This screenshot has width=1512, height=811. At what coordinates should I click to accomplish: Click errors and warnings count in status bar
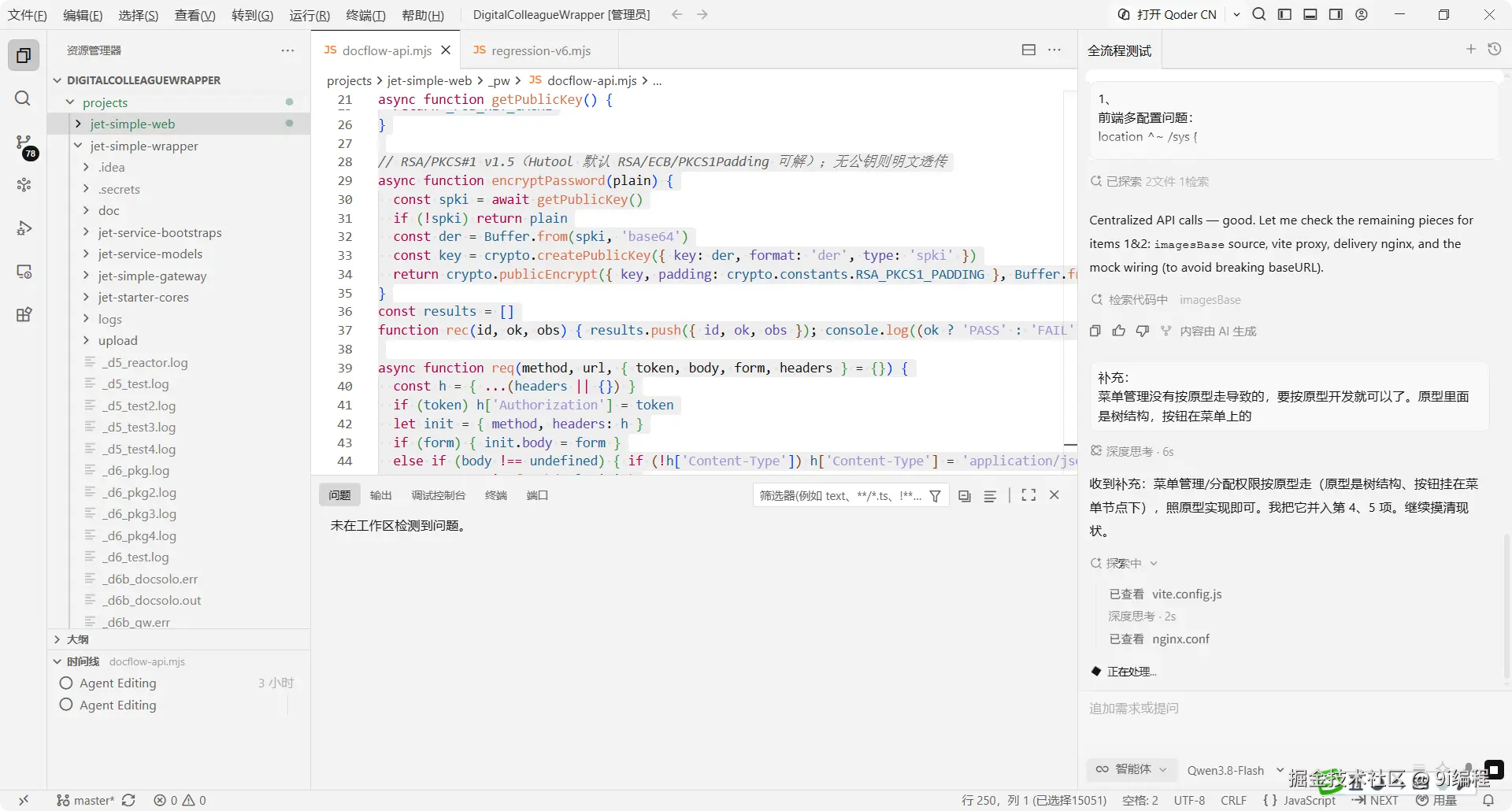click(x=180, y=800)
